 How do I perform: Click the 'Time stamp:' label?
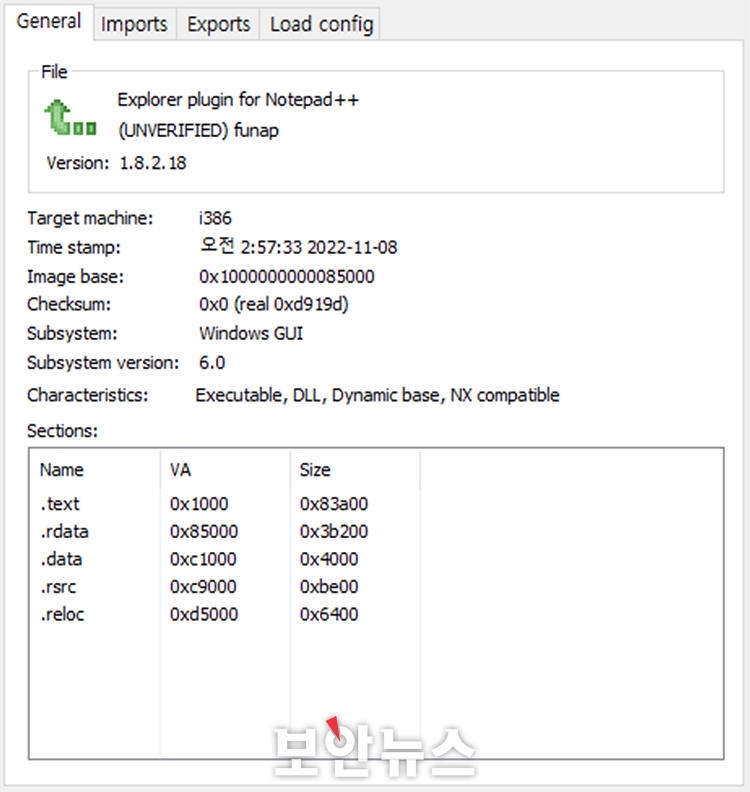pos(74,248)
